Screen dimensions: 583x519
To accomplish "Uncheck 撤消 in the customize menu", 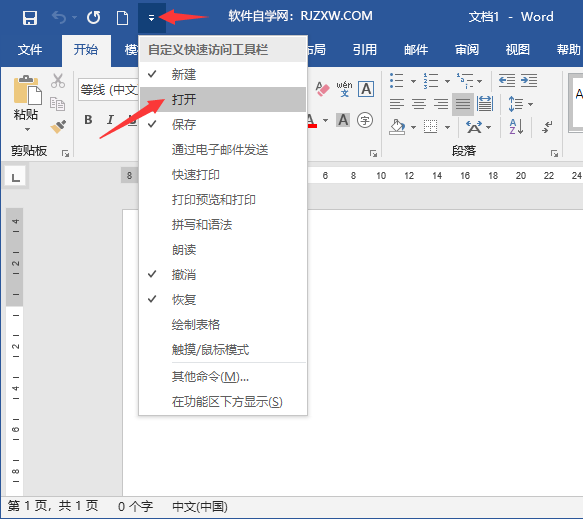I will [x=222, y=274].
